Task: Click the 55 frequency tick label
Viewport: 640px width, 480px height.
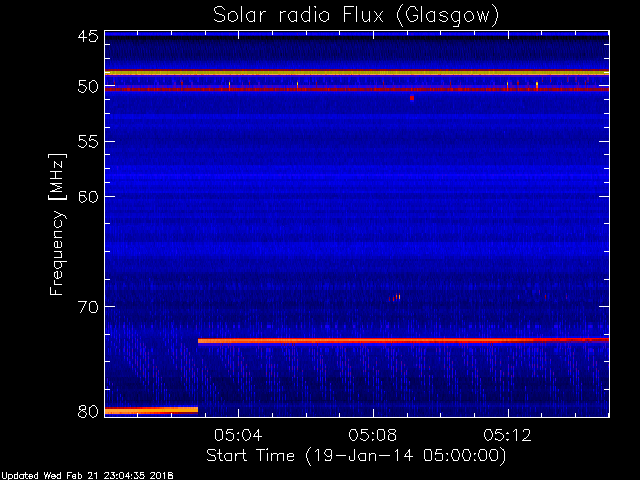Action: coord(88,142)
